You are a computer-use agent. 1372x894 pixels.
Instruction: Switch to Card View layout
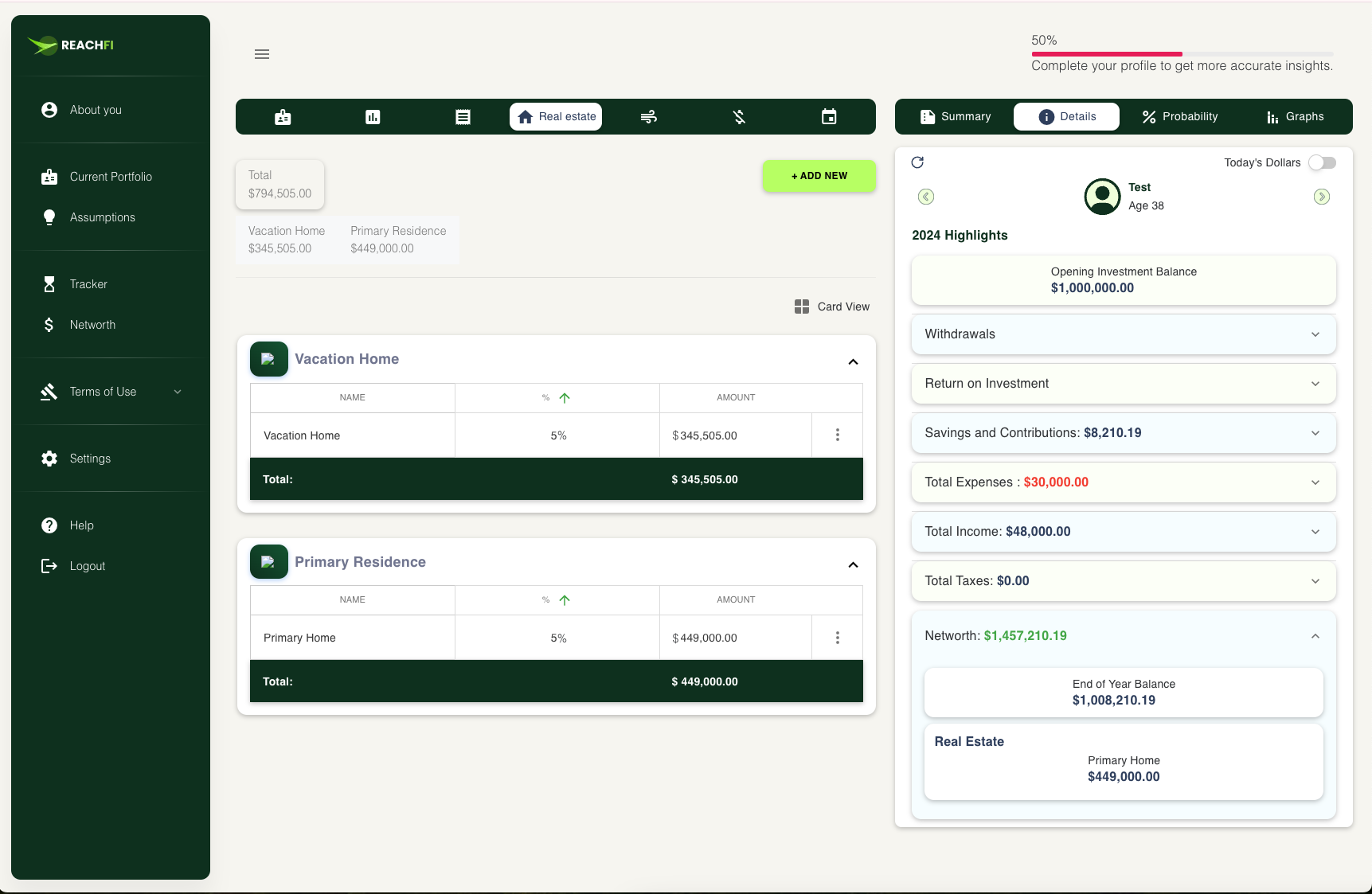coord(832,306)
